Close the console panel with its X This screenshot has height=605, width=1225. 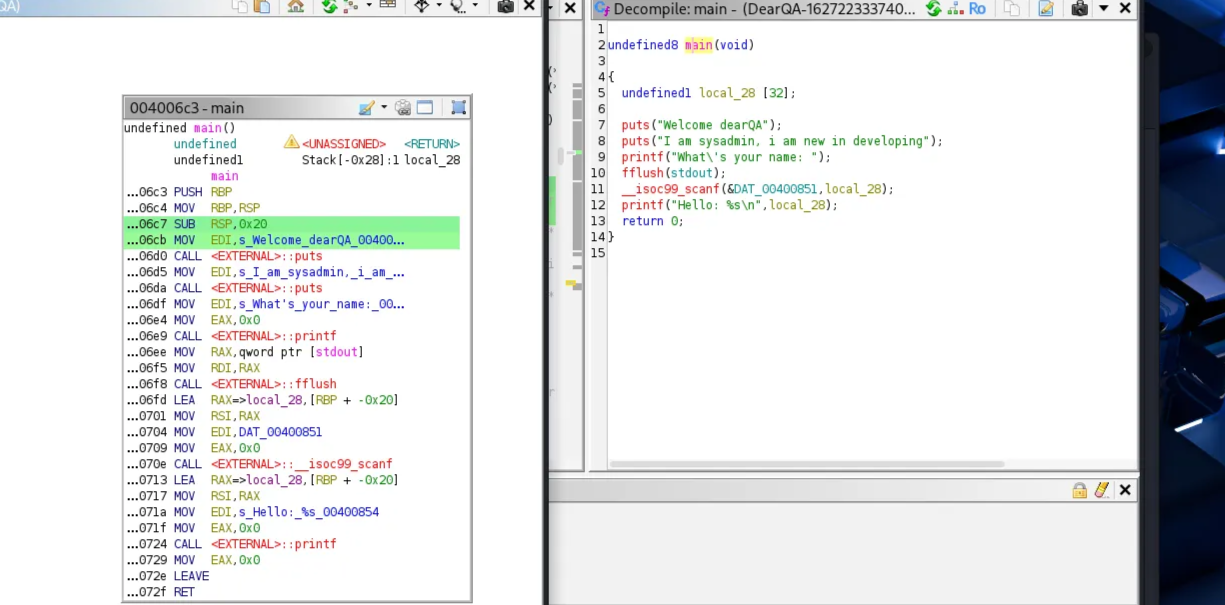1125,490
